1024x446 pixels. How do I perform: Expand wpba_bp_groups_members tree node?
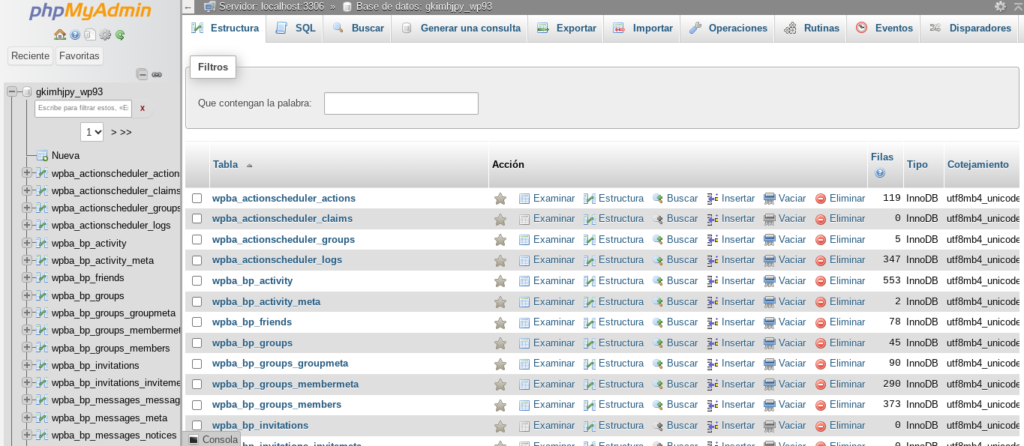(x=27, y=347)
